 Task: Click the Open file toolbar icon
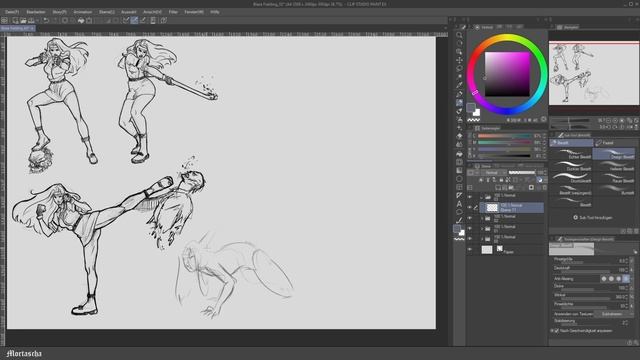pos(23,20)
